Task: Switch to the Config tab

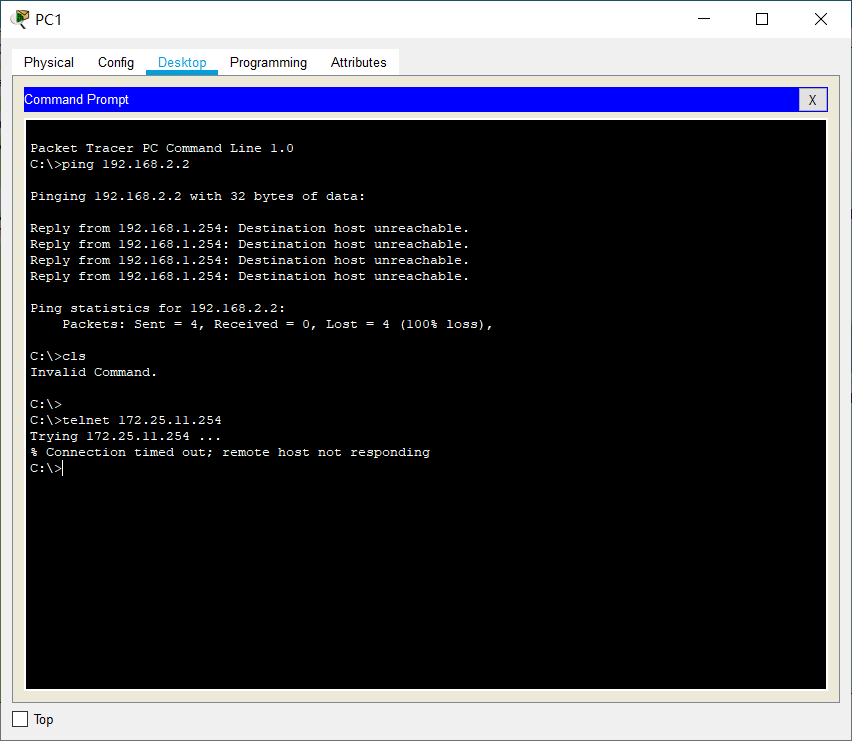Action: pyautogui.click(x=116, y=62)
